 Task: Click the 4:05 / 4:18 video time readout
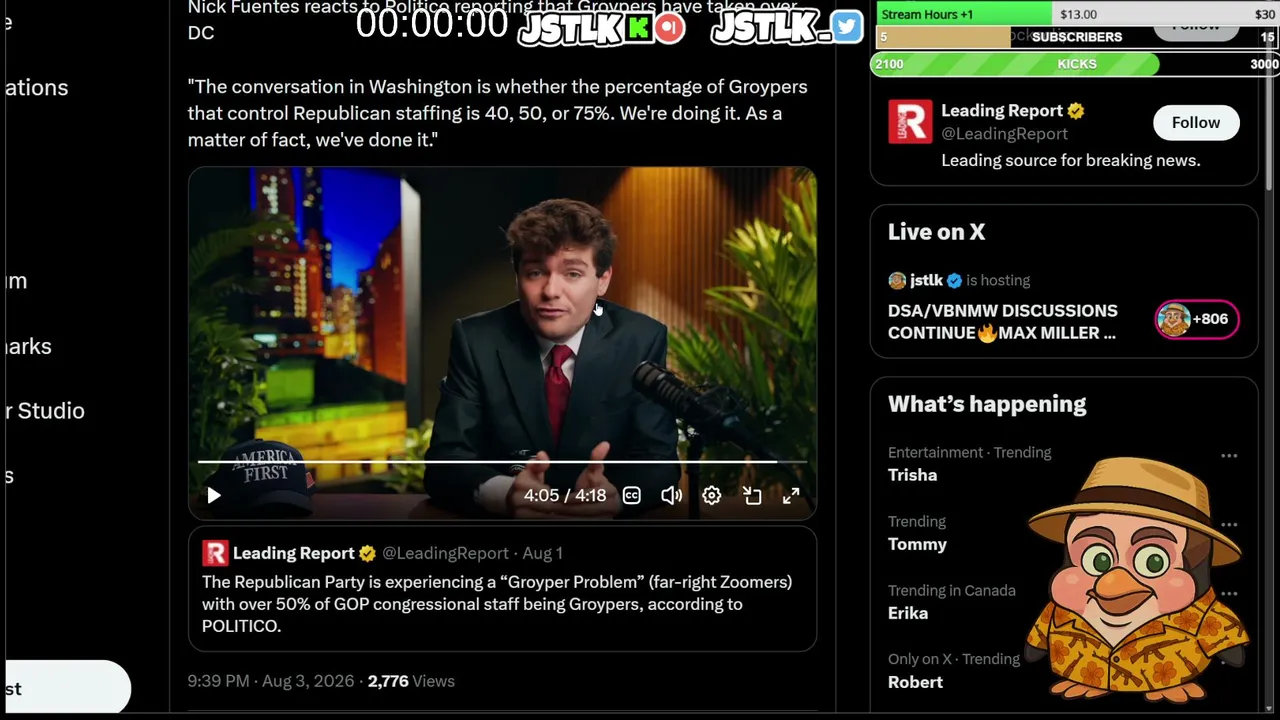pyautogui.click(x=565, y=495)
